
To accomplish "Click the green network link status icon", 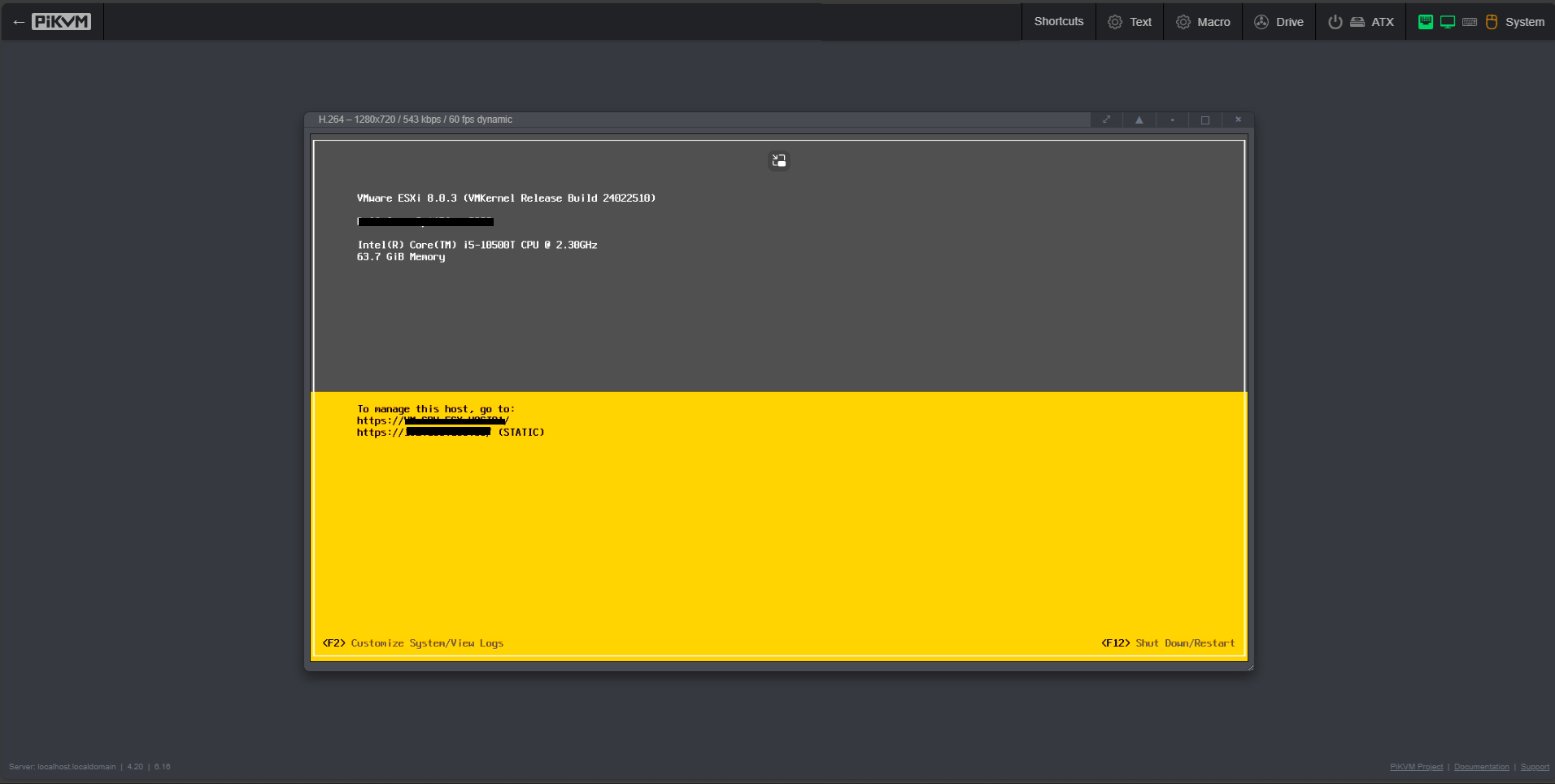I will (1426, 22).
